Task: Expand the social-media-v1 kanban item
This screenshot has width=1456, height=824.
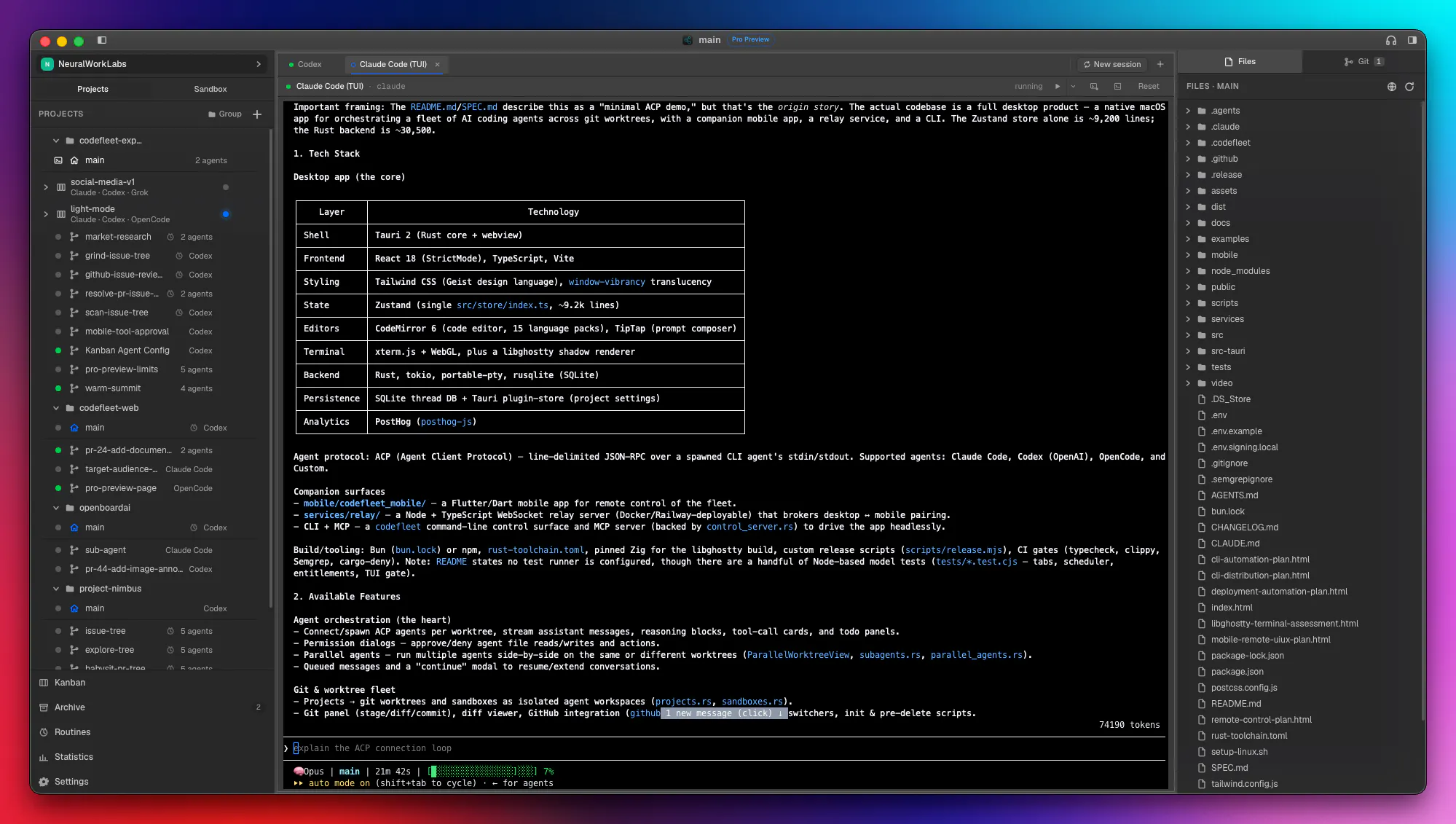Action: click(x=46, y=187)
